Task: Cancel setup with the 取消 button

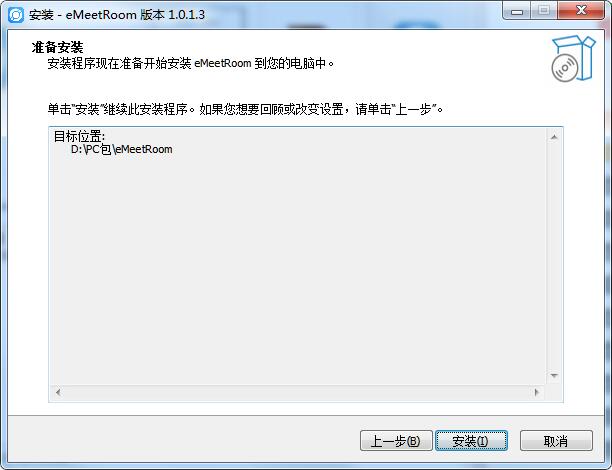Action: point(556,441)
